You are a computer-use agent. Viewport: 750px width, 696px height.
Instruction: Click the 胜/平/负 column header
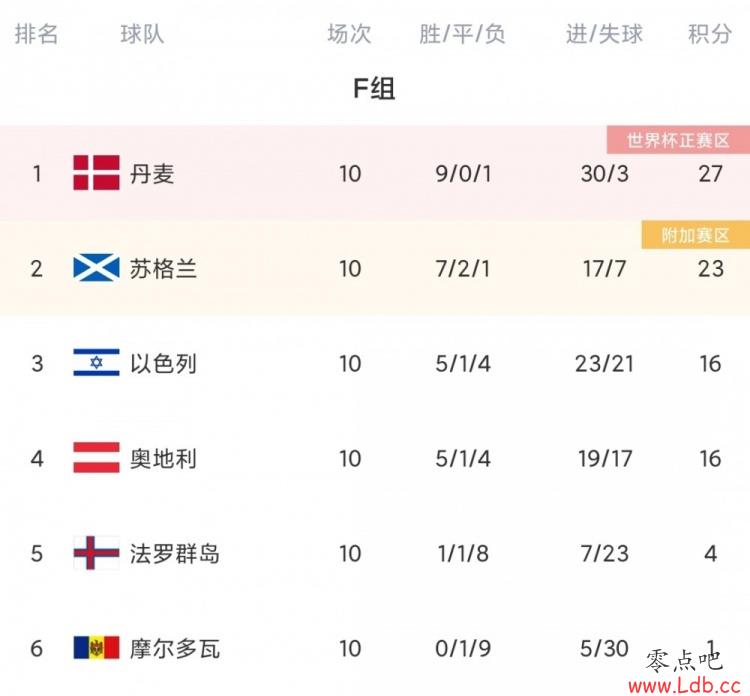(462, 34)
